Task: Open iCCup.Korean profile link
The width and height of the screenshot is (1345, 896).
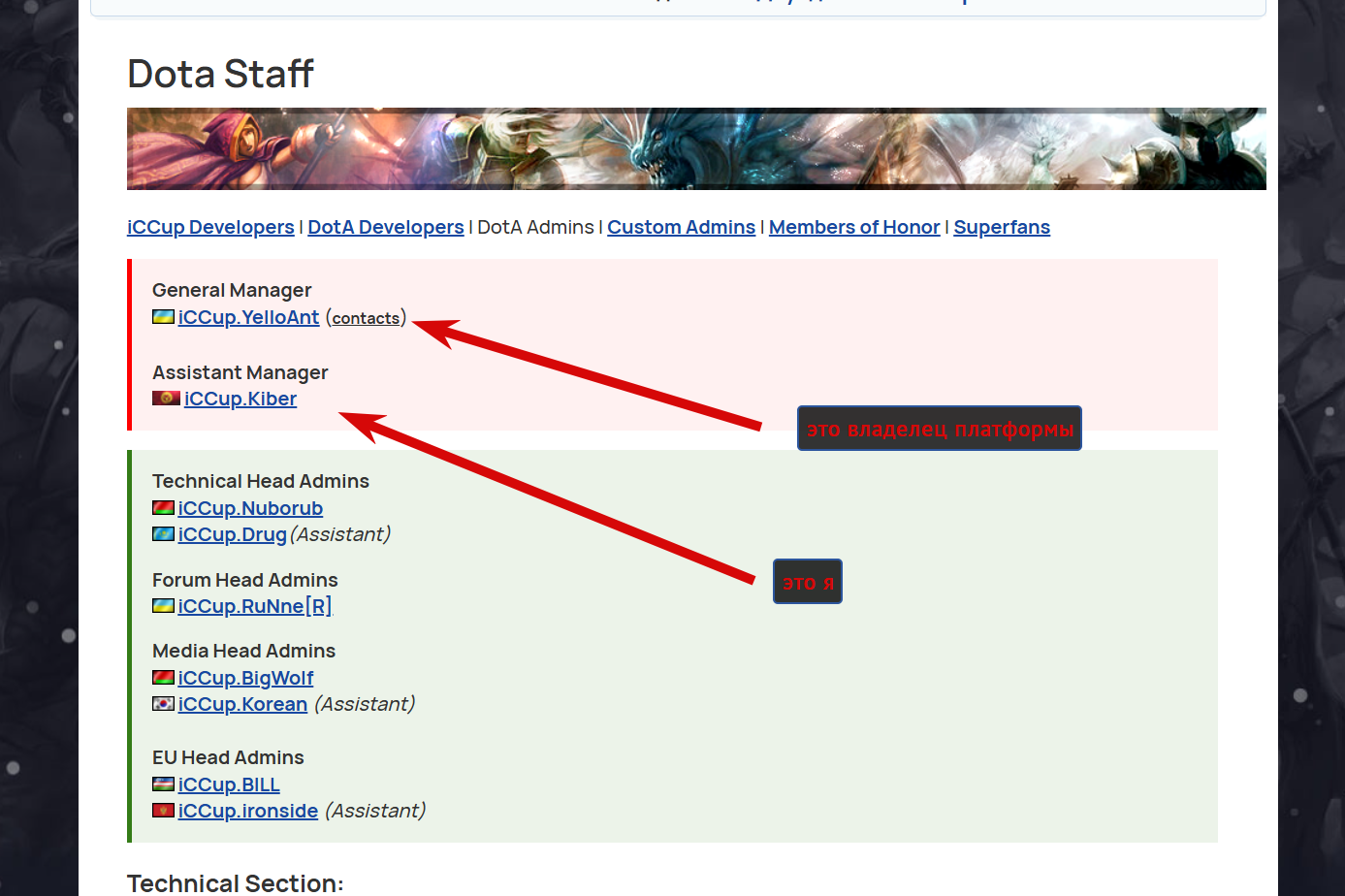Action: [x=242, y=704]
